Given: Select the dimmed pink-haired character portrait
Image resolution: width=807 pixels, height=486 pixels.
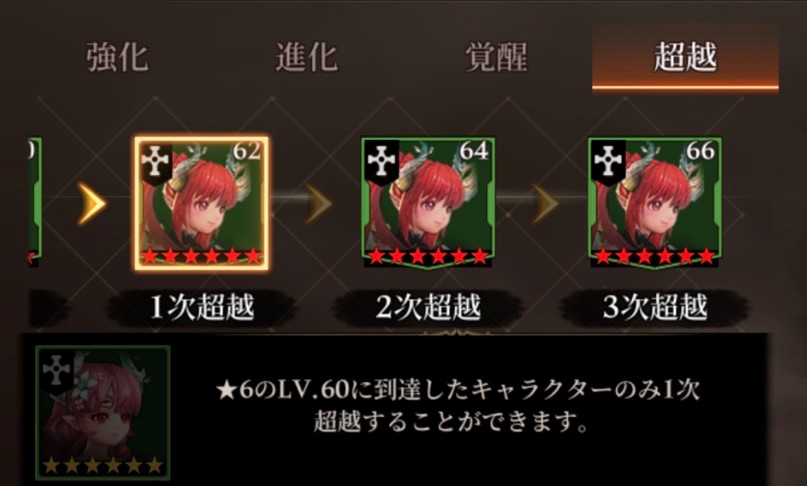Looking at the screenshot, I should pyautogui.click(x=103, y=413).
